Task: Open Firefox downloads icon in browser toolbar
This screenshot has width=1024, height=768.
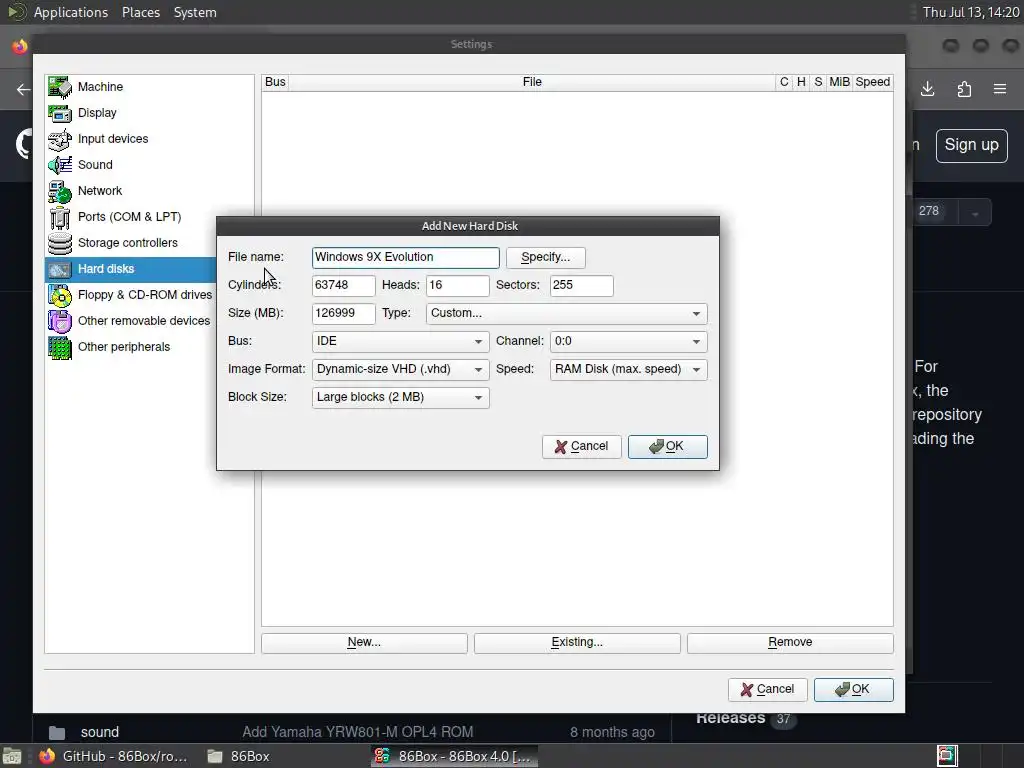Action: click(927, 89)
